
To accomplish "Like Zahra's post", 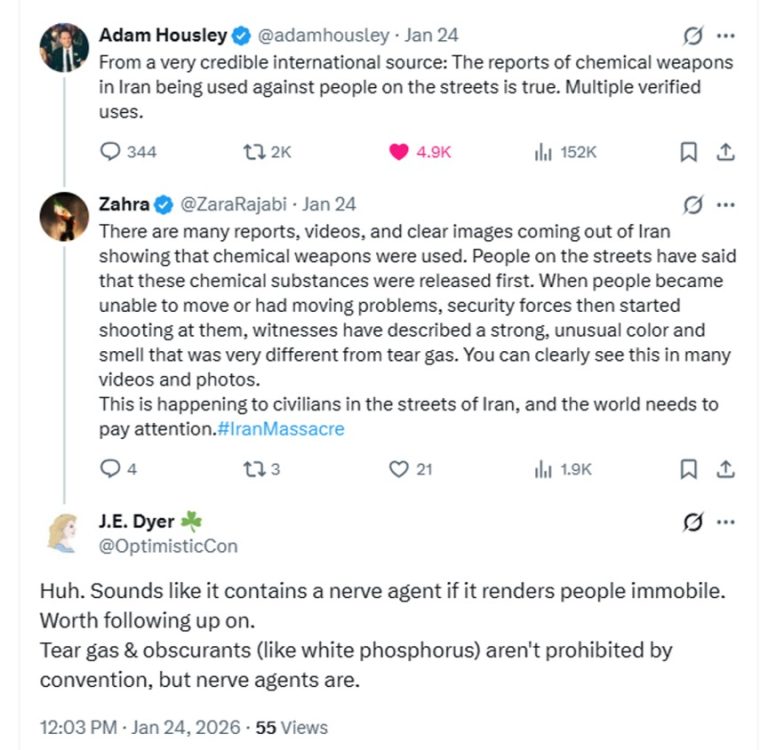I will (x=399, y=468).
